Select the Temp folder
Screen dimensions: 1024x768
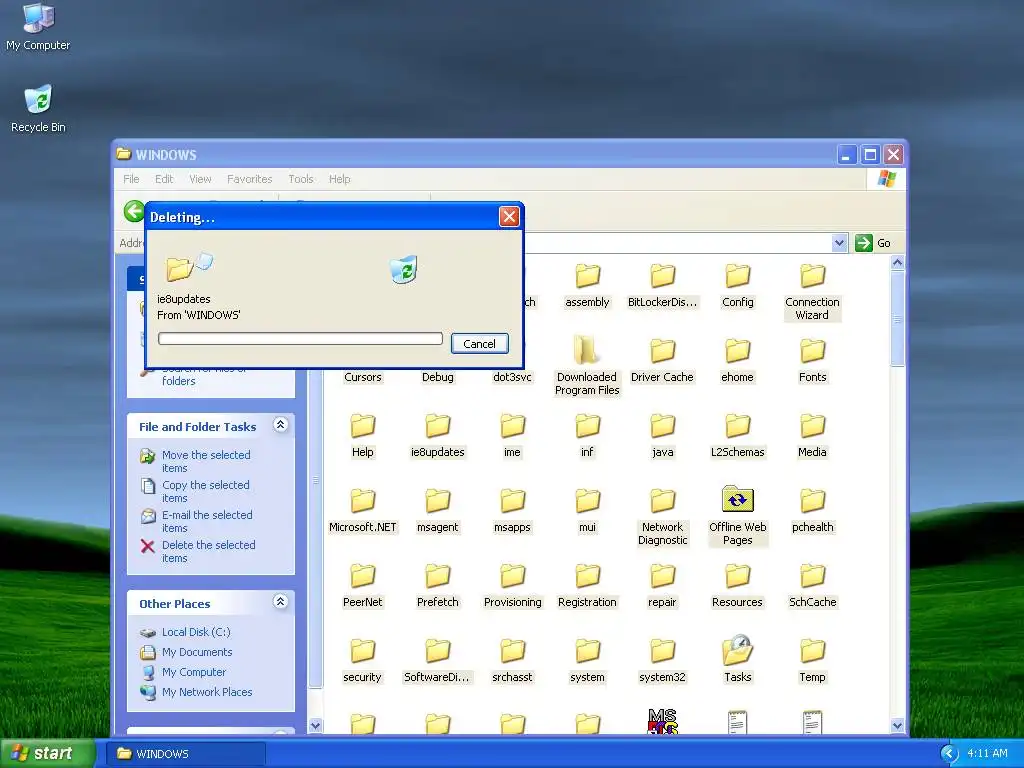[812, 661]
